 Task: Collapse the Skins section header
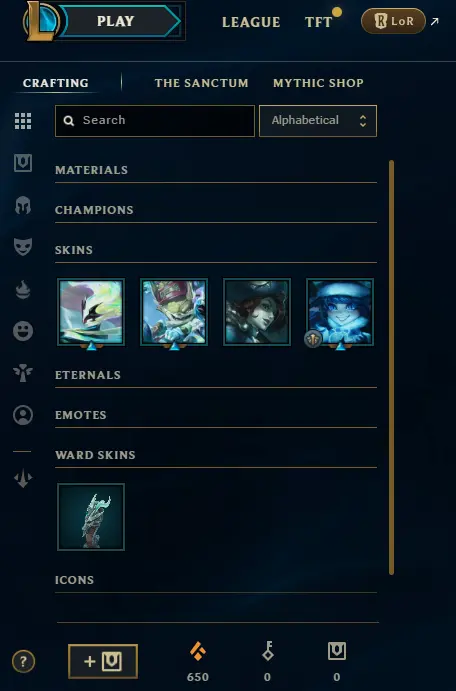[x=216, y=250]
